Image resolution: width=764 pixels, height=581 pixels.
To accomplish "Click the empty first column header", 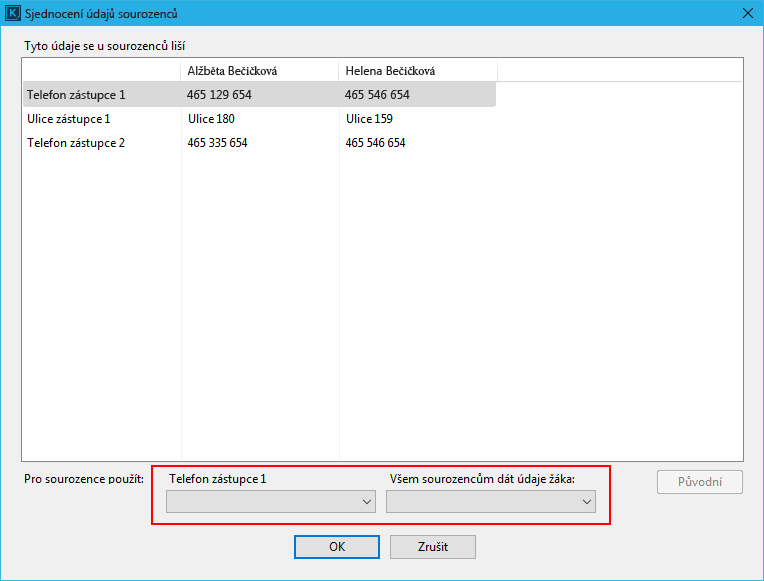I will tap(101, 71).
